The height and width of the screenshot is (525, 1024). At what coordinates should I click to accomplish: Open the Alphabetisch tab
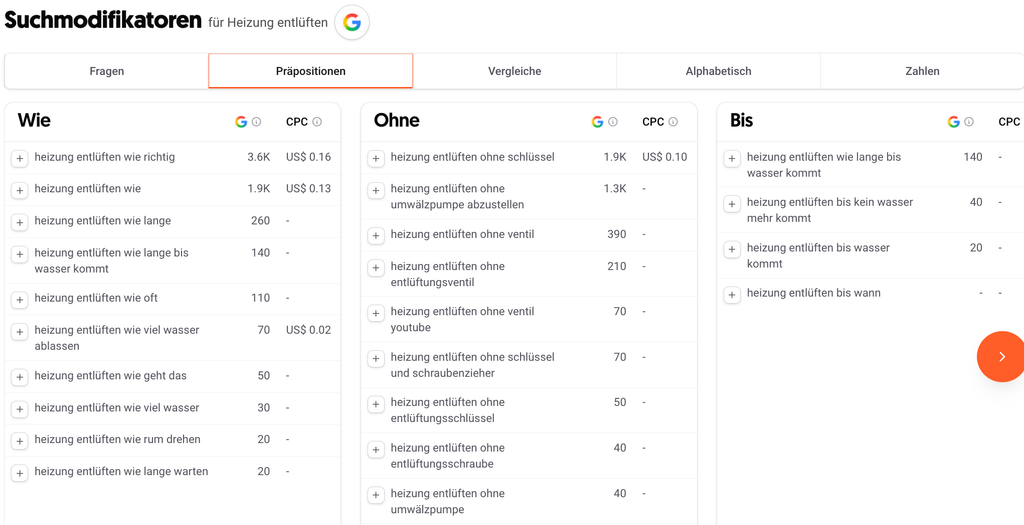pos(718,71)
